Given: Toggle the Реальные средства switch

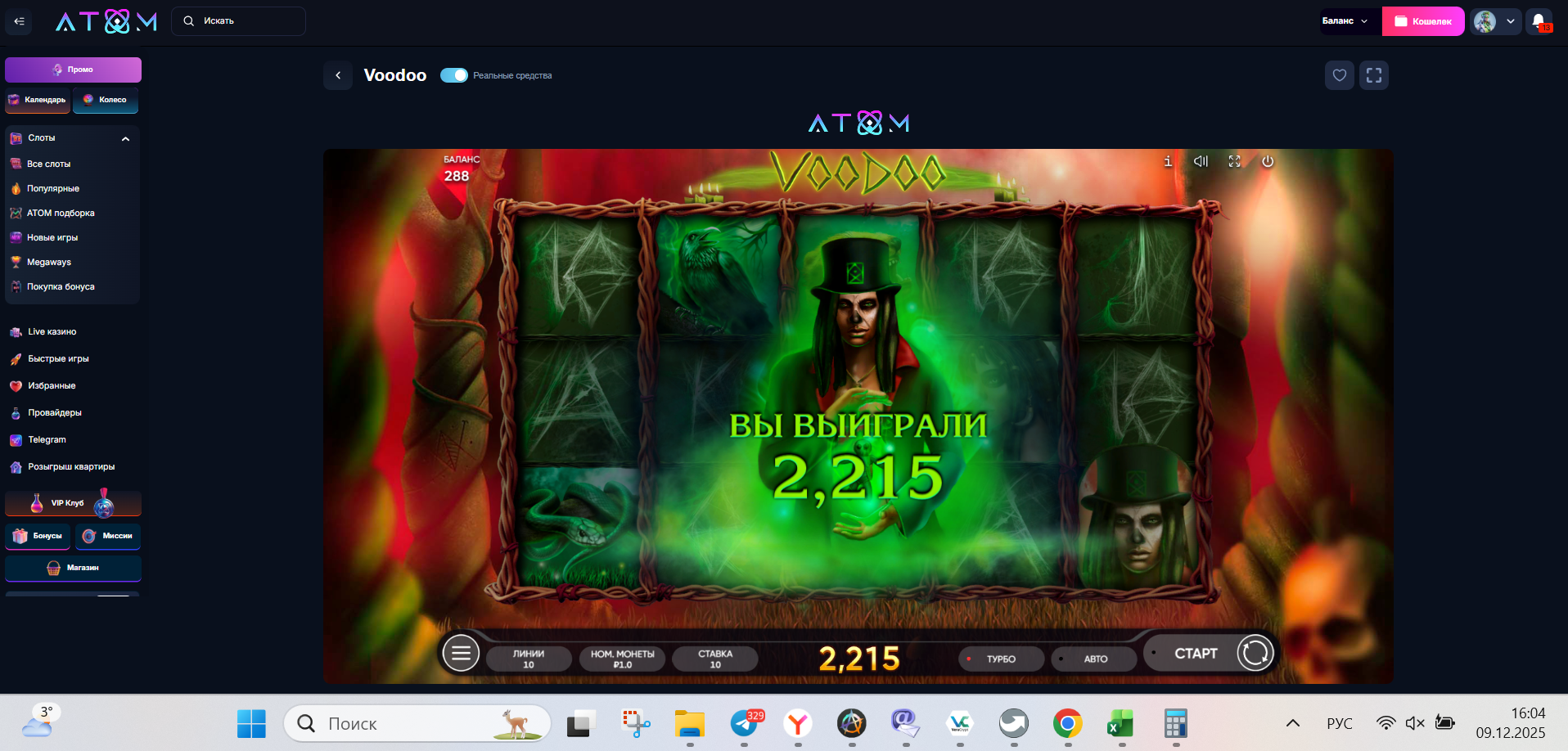Looking at the screenshot, I should pos(454,75).
